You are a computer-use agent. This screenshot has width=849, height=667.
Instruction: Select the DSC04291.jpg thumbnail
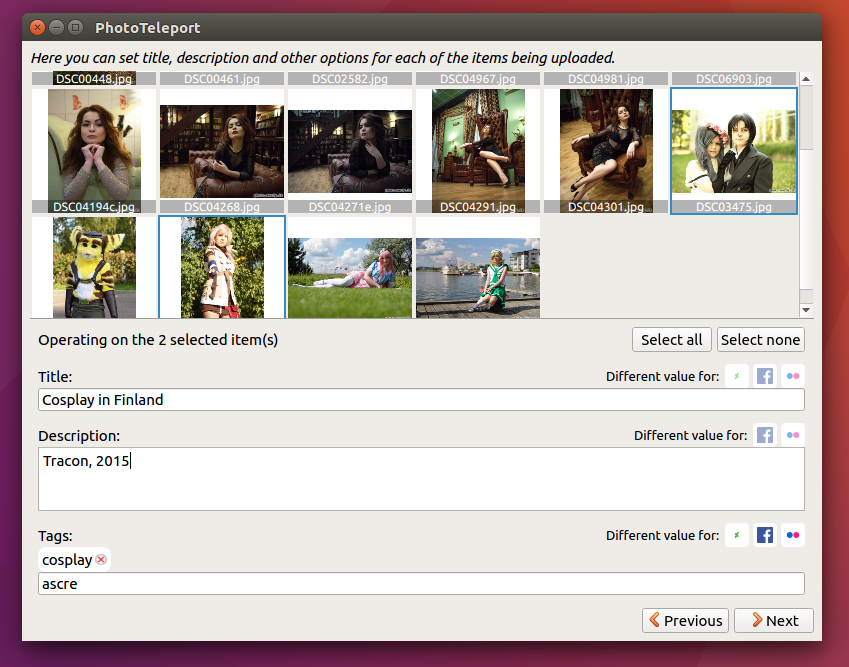[478, 151]
